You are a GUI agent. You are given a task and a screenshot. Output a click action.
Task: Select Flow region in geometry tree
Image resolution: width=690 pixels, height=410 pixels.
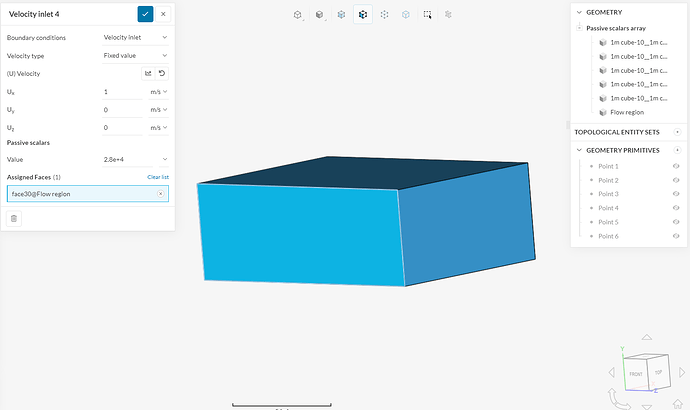coord(627,113)
